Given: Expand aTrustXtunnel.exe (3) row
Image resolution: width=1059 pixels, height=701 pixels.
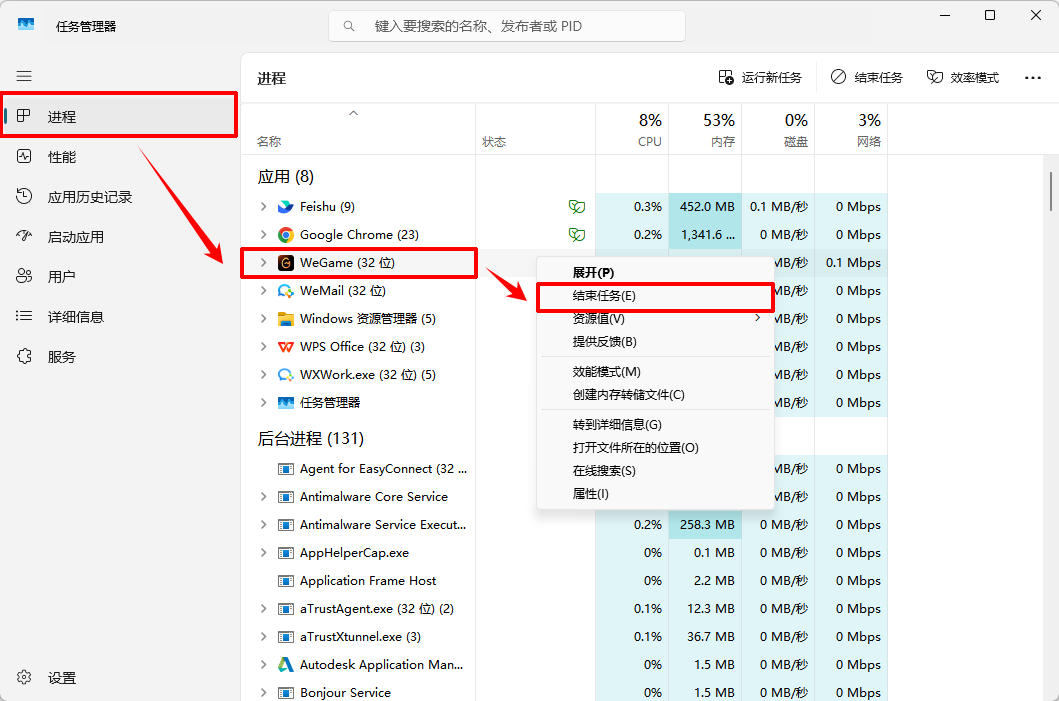Looking at the screenshot, I should tap(263, 637).
